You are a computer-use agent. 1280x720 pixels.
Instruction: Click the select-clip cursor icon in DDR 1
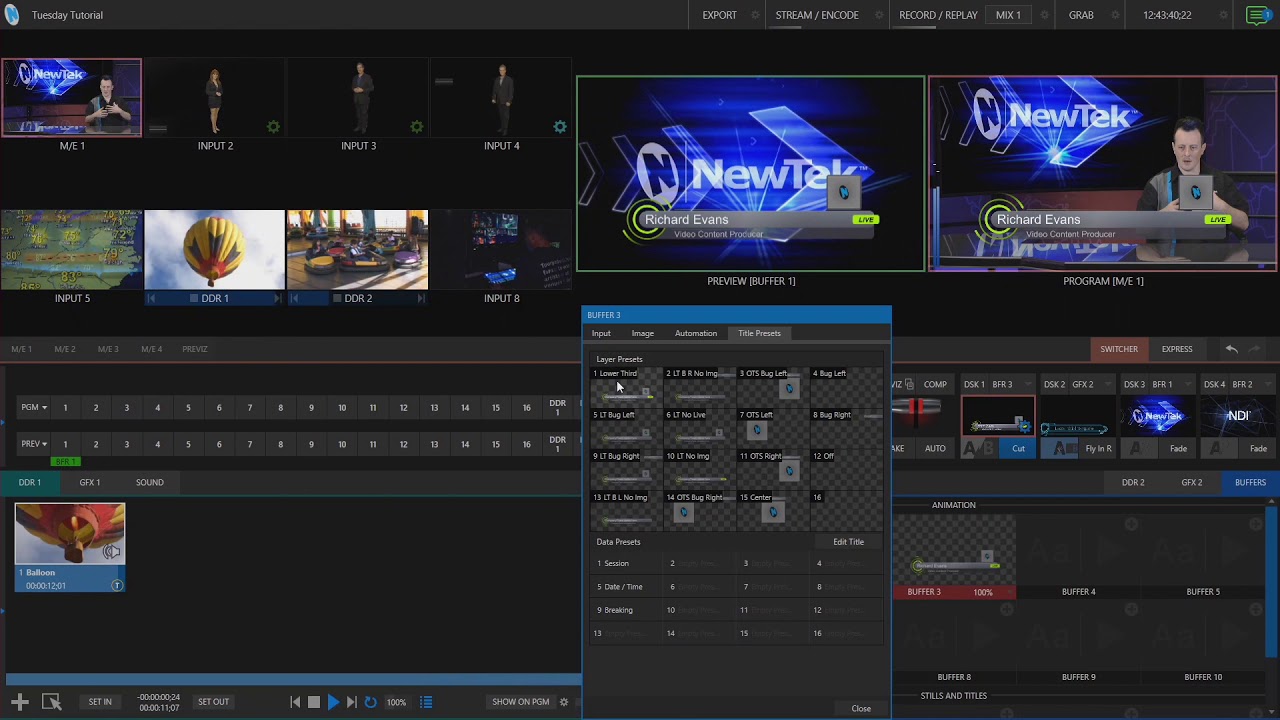click(51, 702)
